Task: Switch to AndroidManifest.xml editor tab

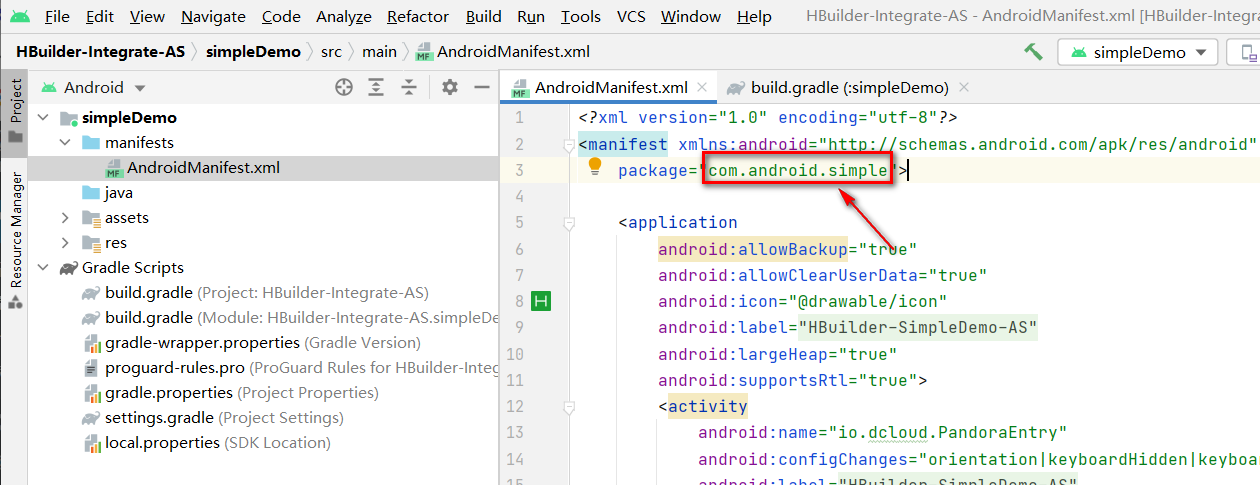Action: pos(611,88)
